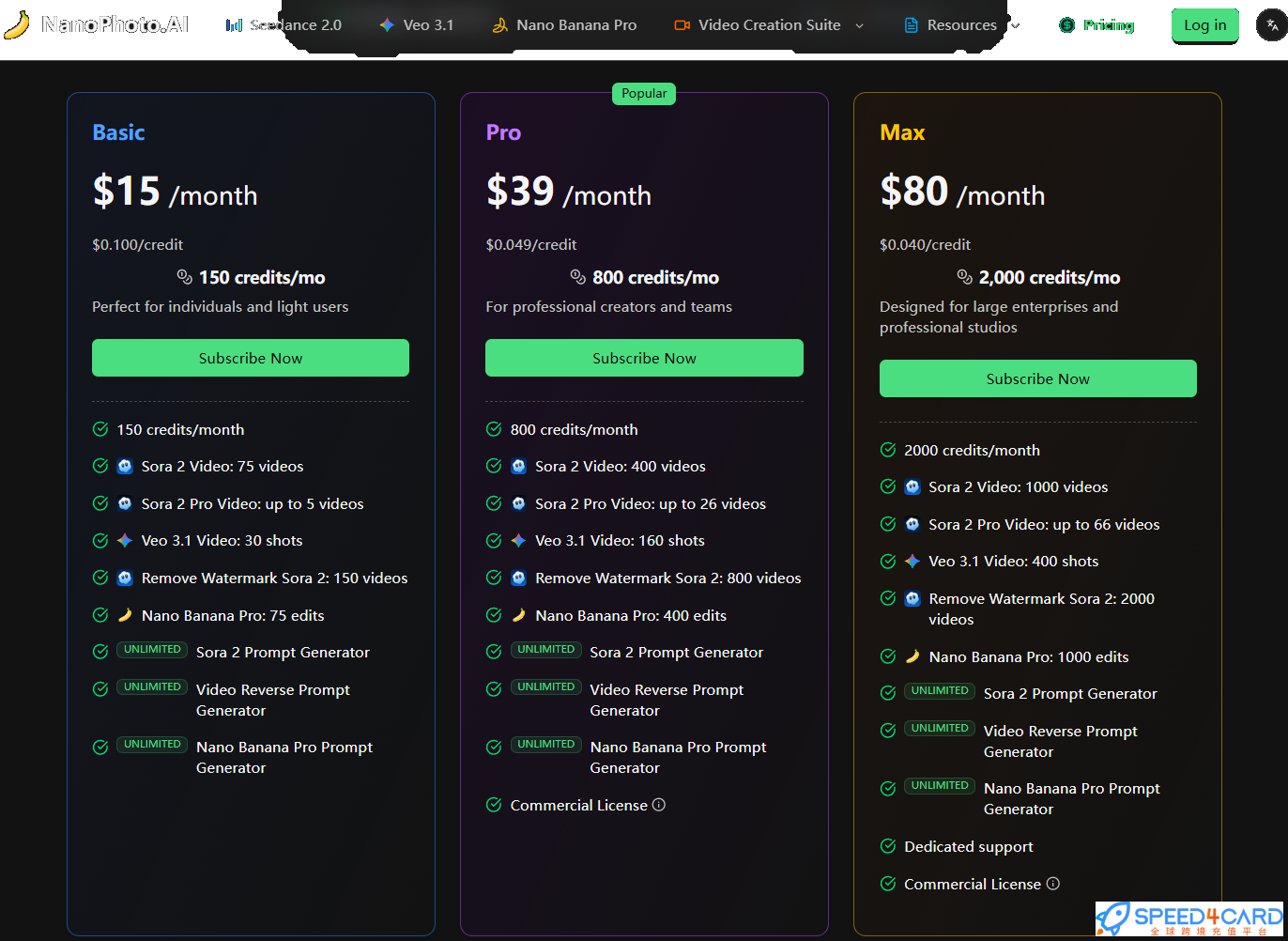Click the NanoPhoto.AI banana logo
Screen dimensions: 1288x941
click(17, 24)
